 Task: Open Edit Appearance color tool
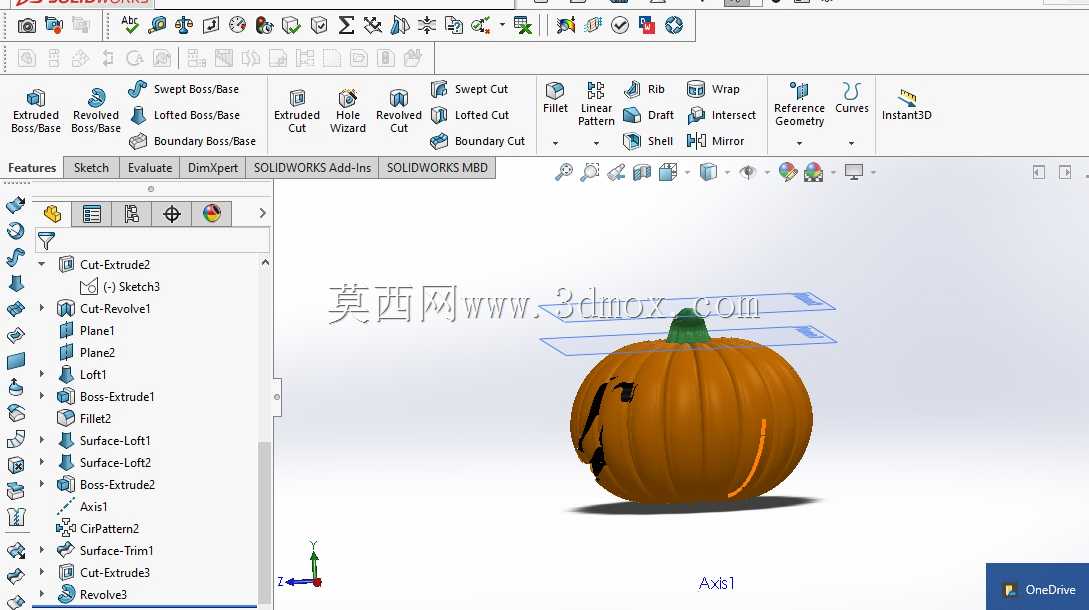[x=788, y=172]
